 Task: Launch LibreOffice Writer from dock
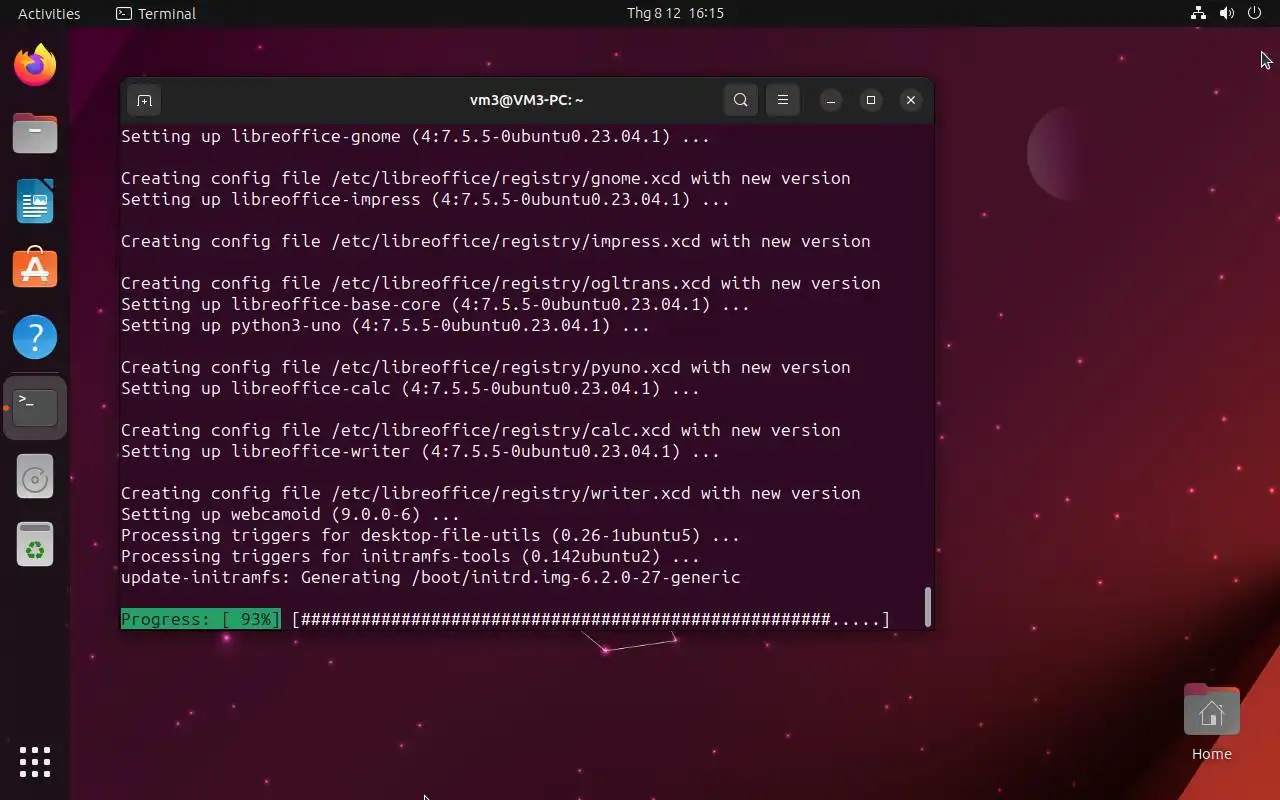click(35, 201)
